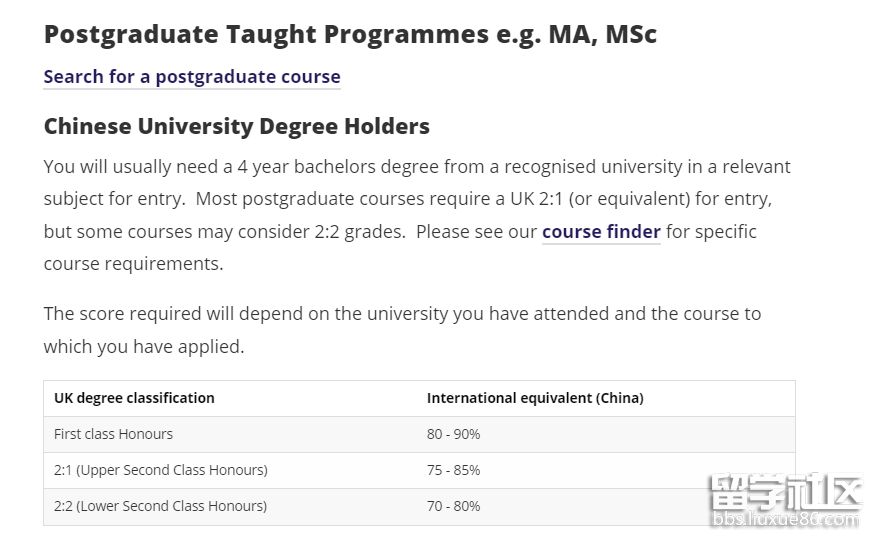
Task: Select the 'First class Honours' table cell
Action: pyautogui.click(x=113, y=434)
